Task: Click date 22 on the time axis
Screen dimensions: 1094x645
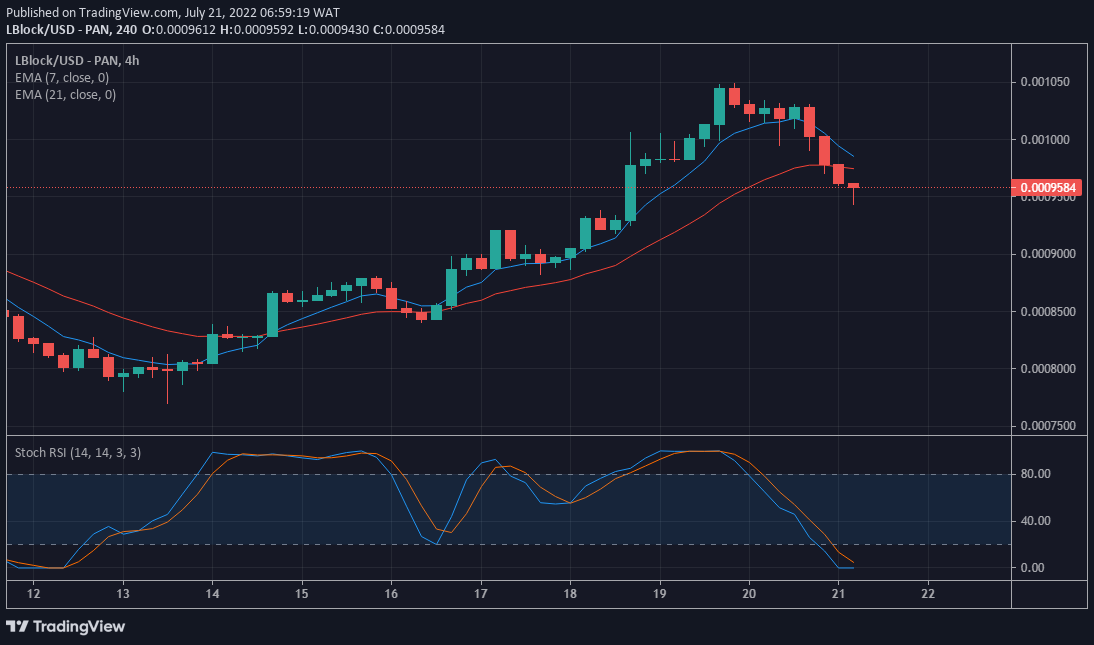Action: [x=928, y=594]
